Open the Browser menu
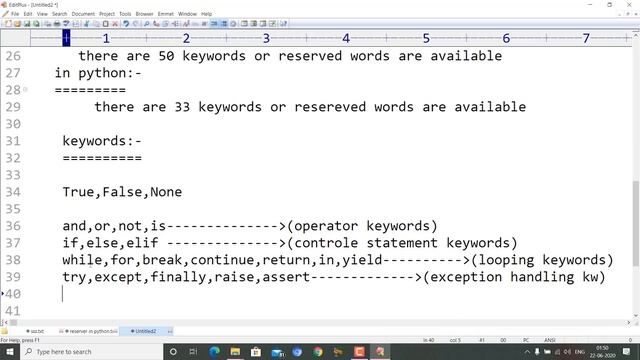Viewport: 640px width, 360px height. 144,14
